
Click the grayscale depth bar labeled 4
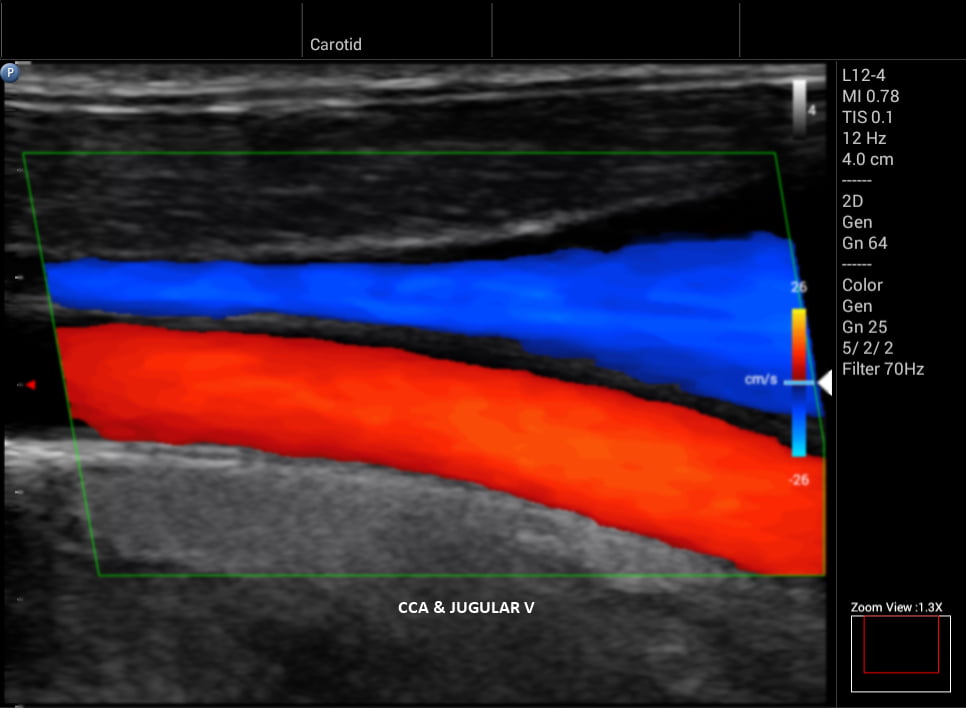point(800,108)
